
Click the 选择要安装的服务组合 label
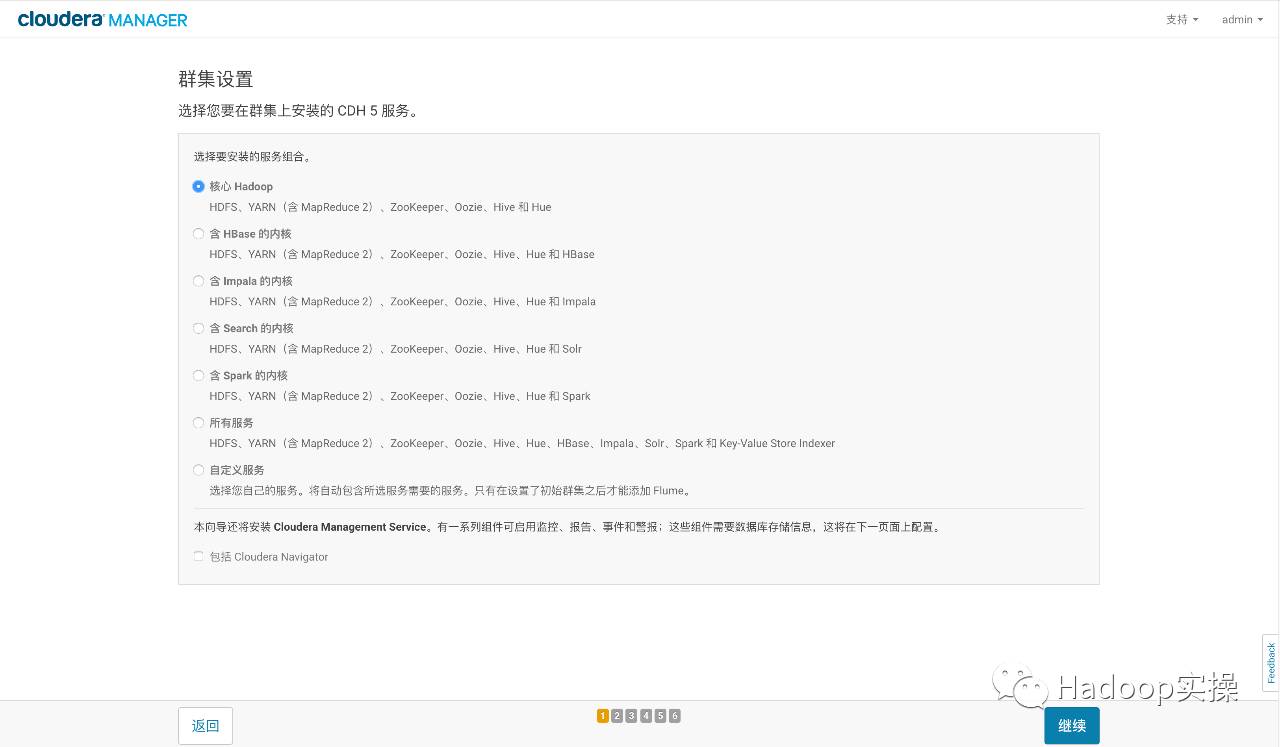point(253,157)
